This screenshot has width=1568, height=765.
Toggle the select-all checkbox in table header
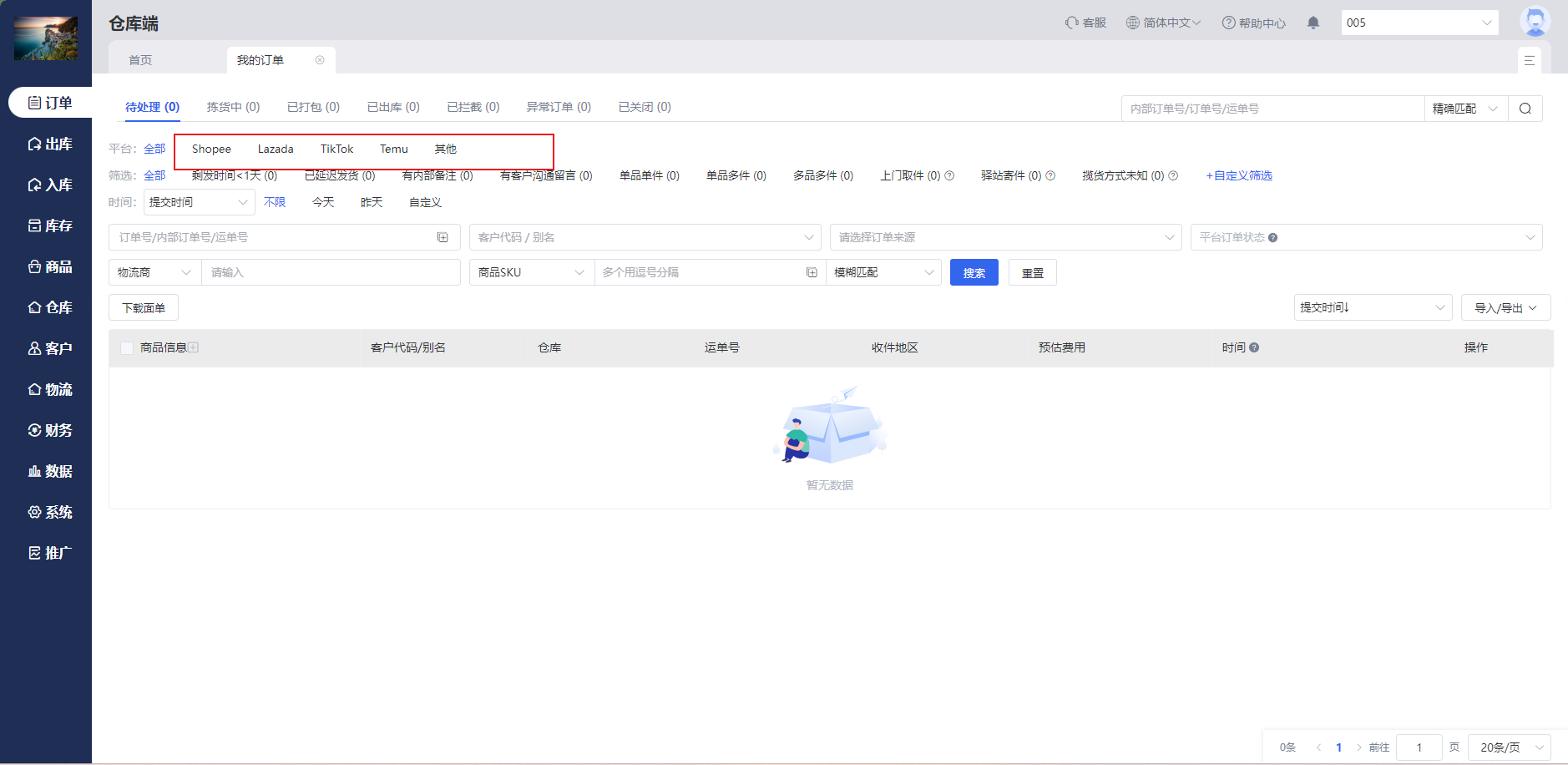click(x=127, y=348)
